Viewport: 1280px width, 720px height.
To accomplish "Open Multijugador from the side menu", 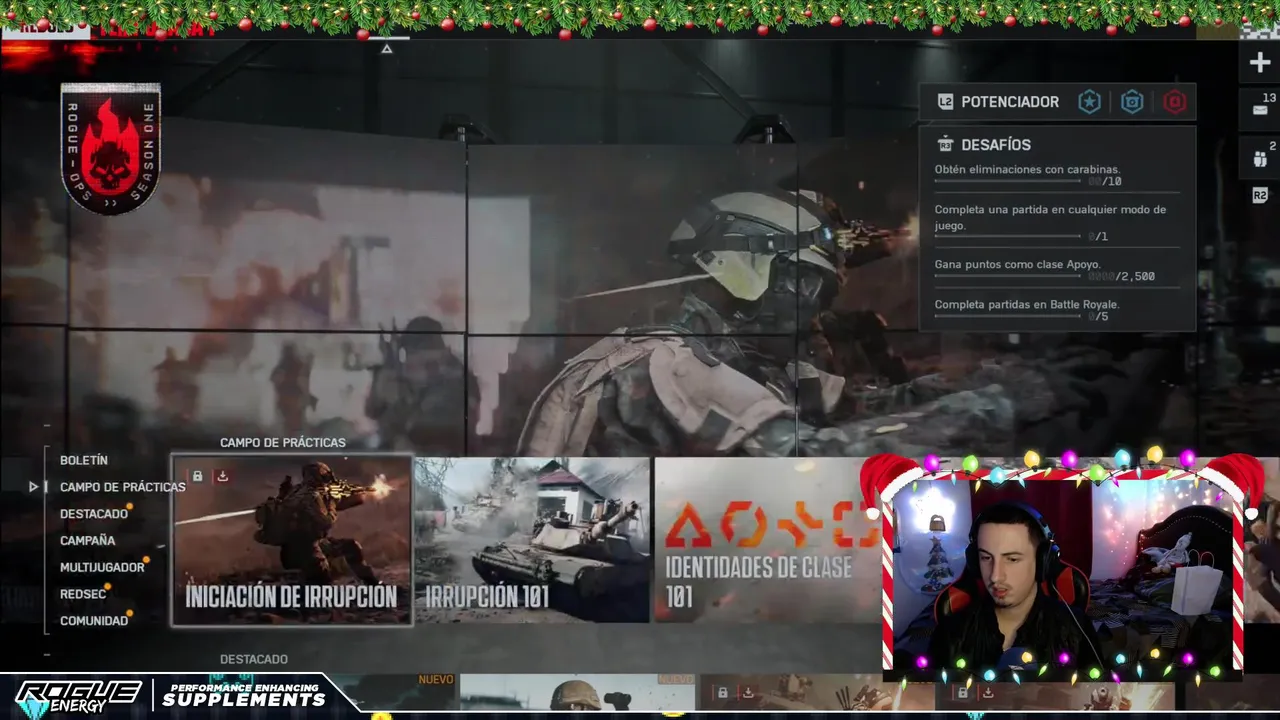I will (102, 567).
